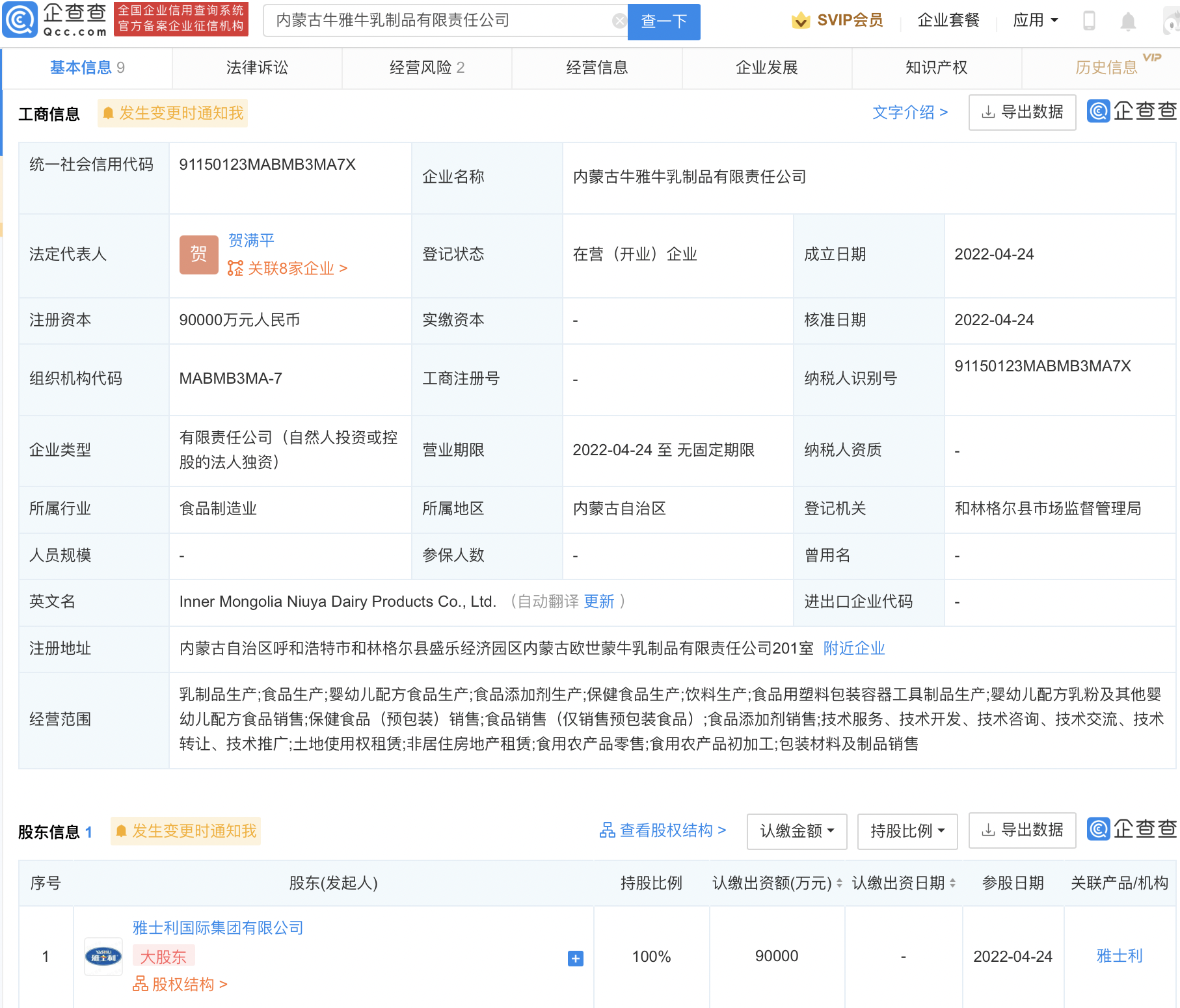
Task: Open the notifications bell icon
Action: click(x=1128, y=21)
